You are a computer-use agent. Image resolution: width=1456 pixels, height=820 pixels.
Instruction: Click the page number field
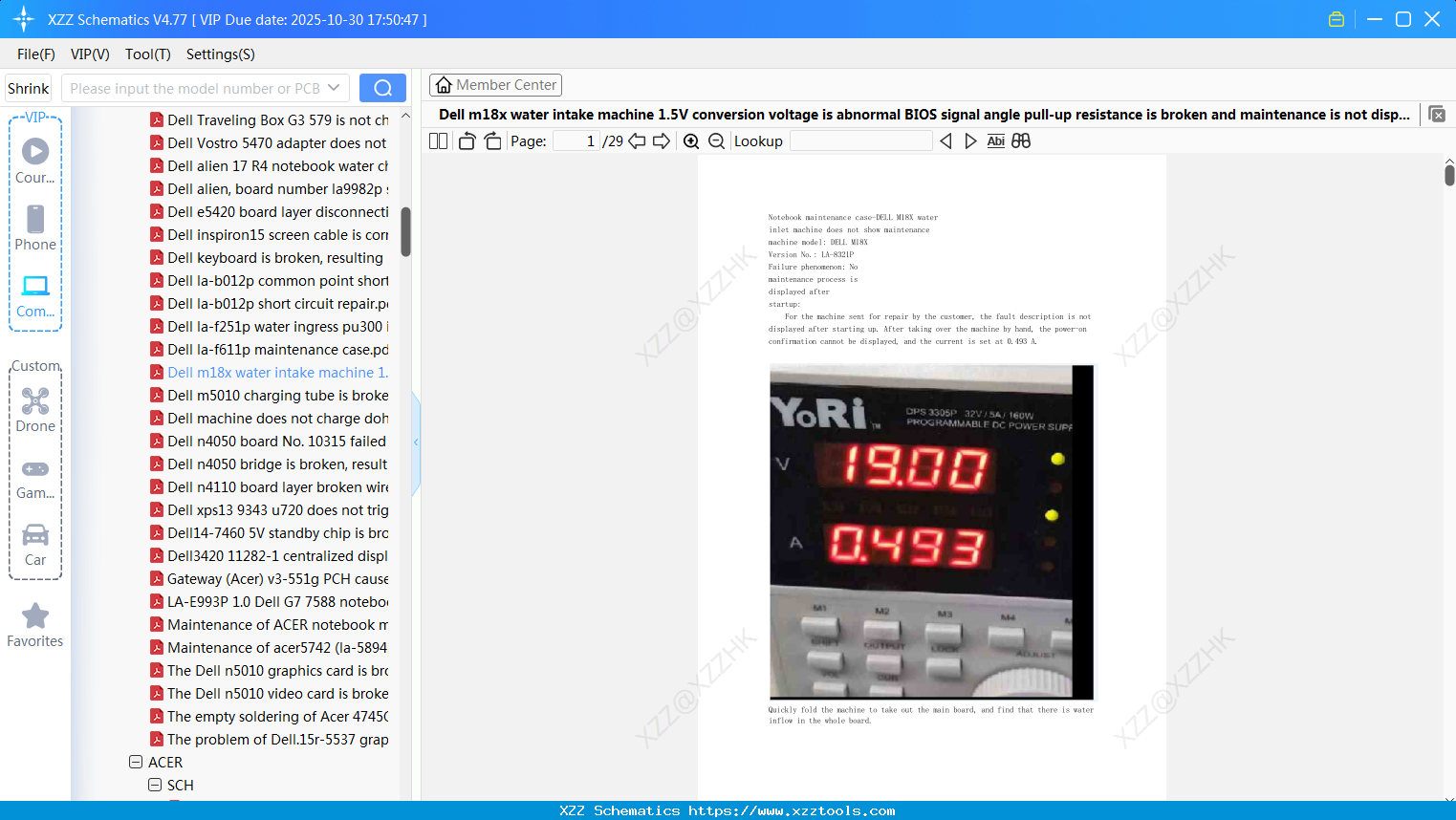pos(576,141)
